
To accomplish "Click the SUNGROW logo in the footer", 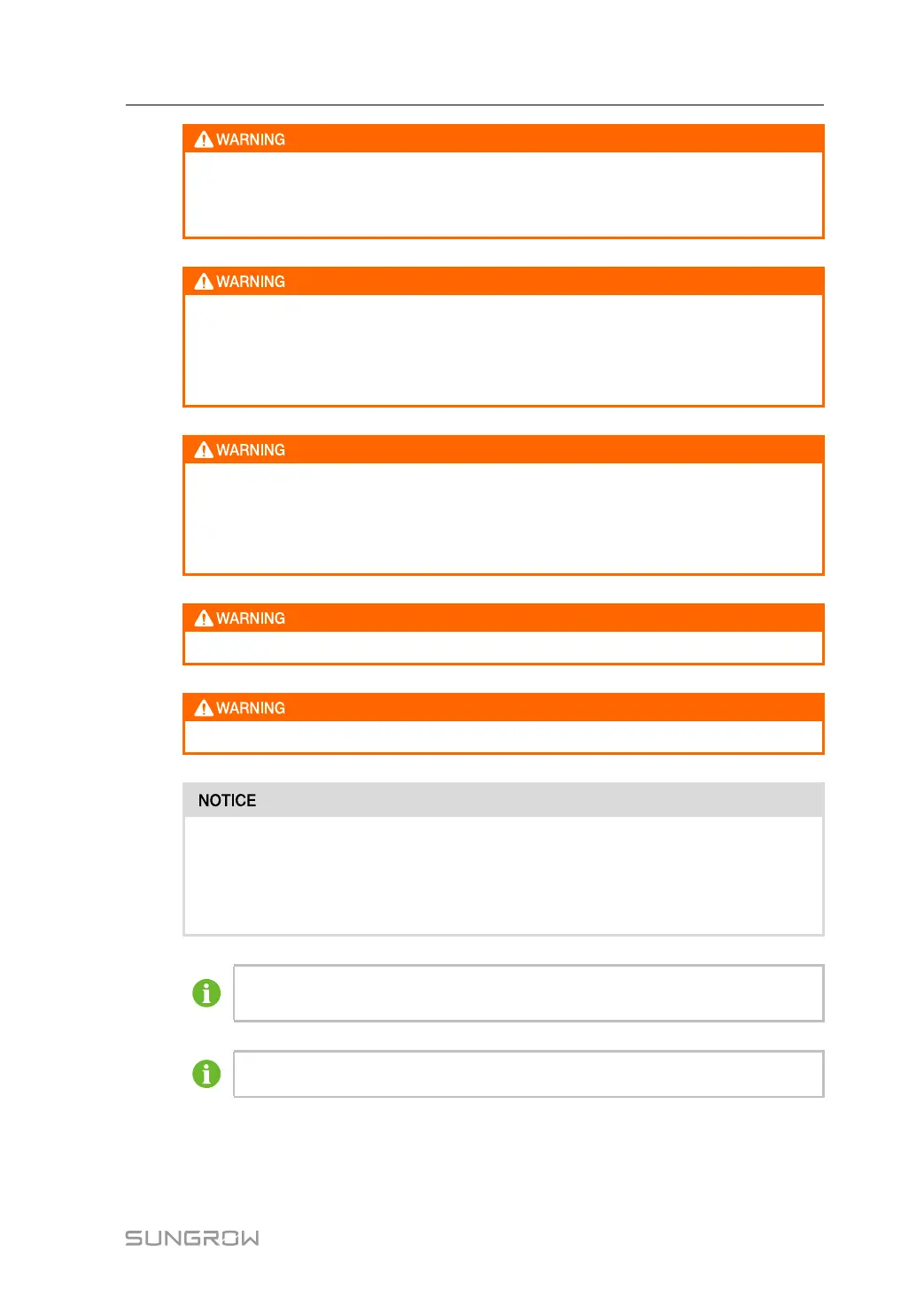I will pos(192,1238).
